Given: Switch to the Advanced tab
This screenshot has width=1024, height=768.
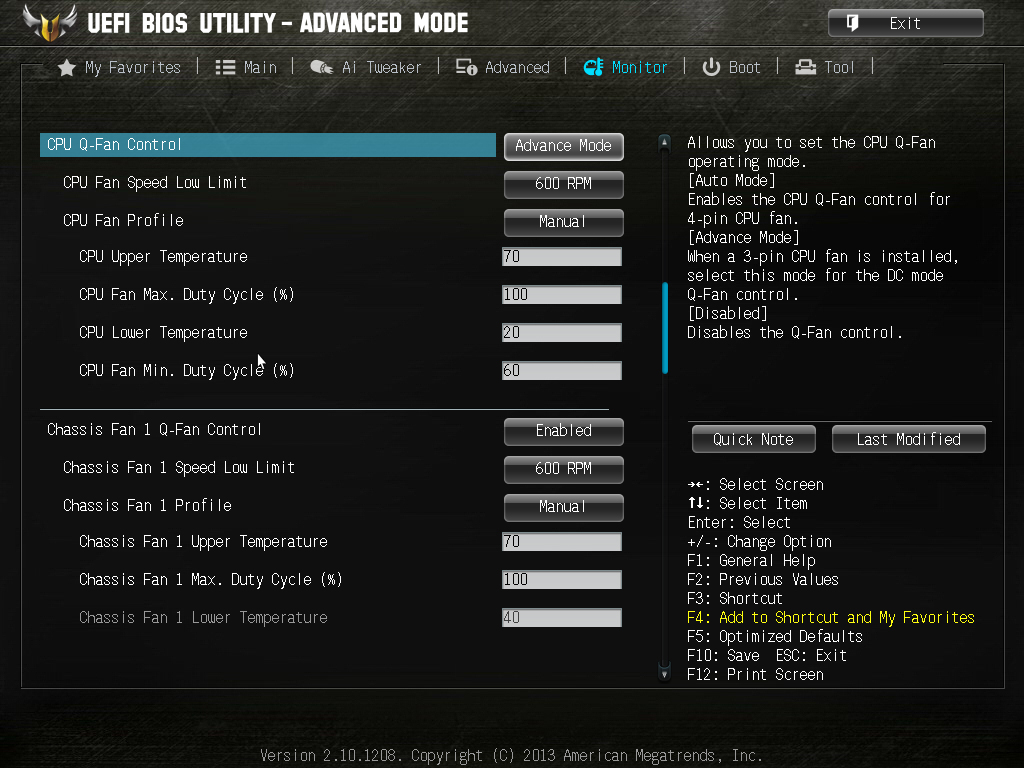Looking at the screenshot, I should (x=503, y=67).
